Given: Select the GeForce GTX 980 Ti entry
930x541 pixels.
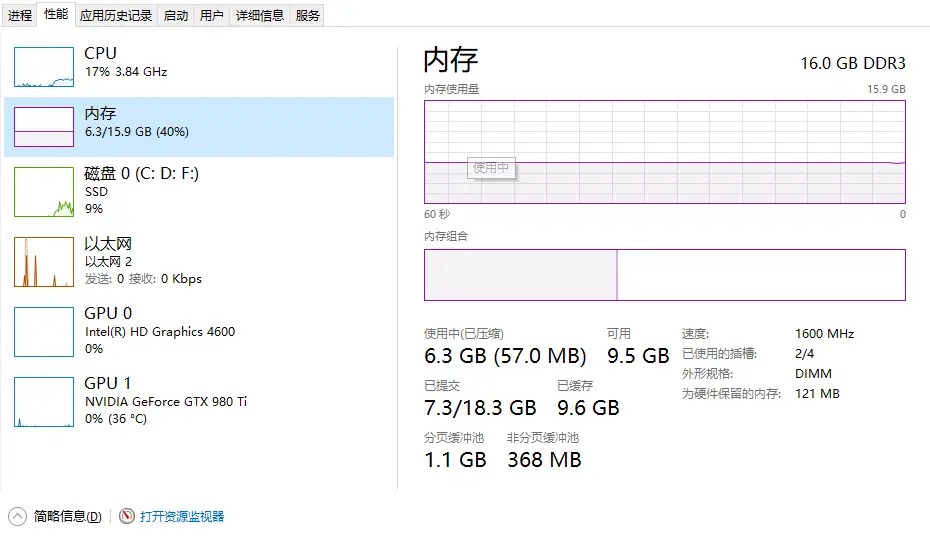Looking at the screenshot, I should pyautogui.click(x=165, y=401).
